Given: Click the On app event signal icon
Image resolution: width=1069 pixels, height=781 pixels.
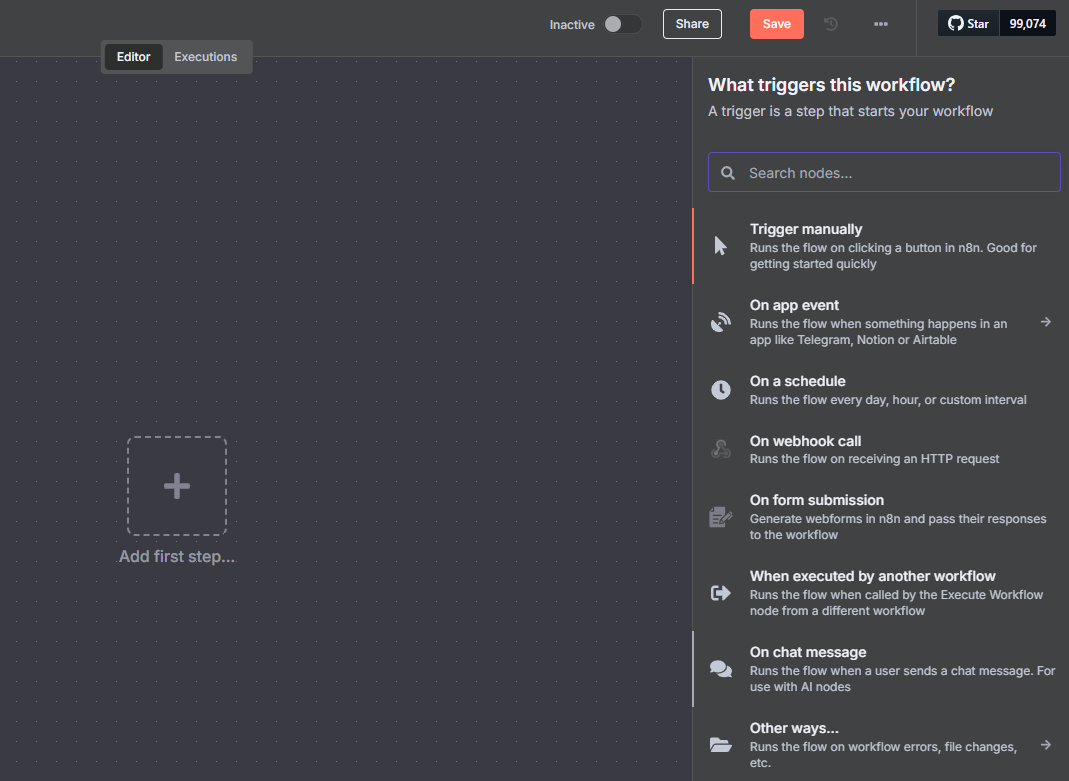Looking at the screenshot, I should point(720,322).
